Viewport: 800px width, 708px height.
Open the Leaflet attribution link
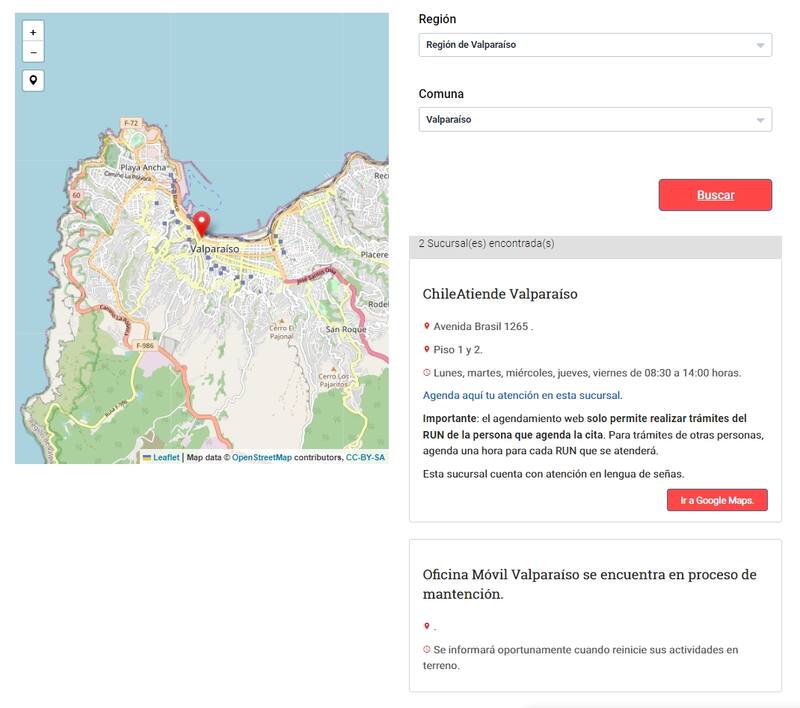click(165, 457)
